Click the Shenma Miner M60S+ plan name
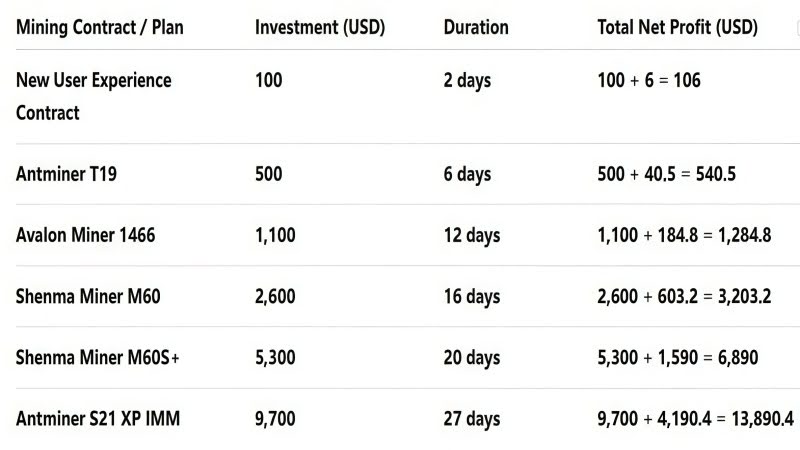The image size is (800, 450). click(98, 358)
